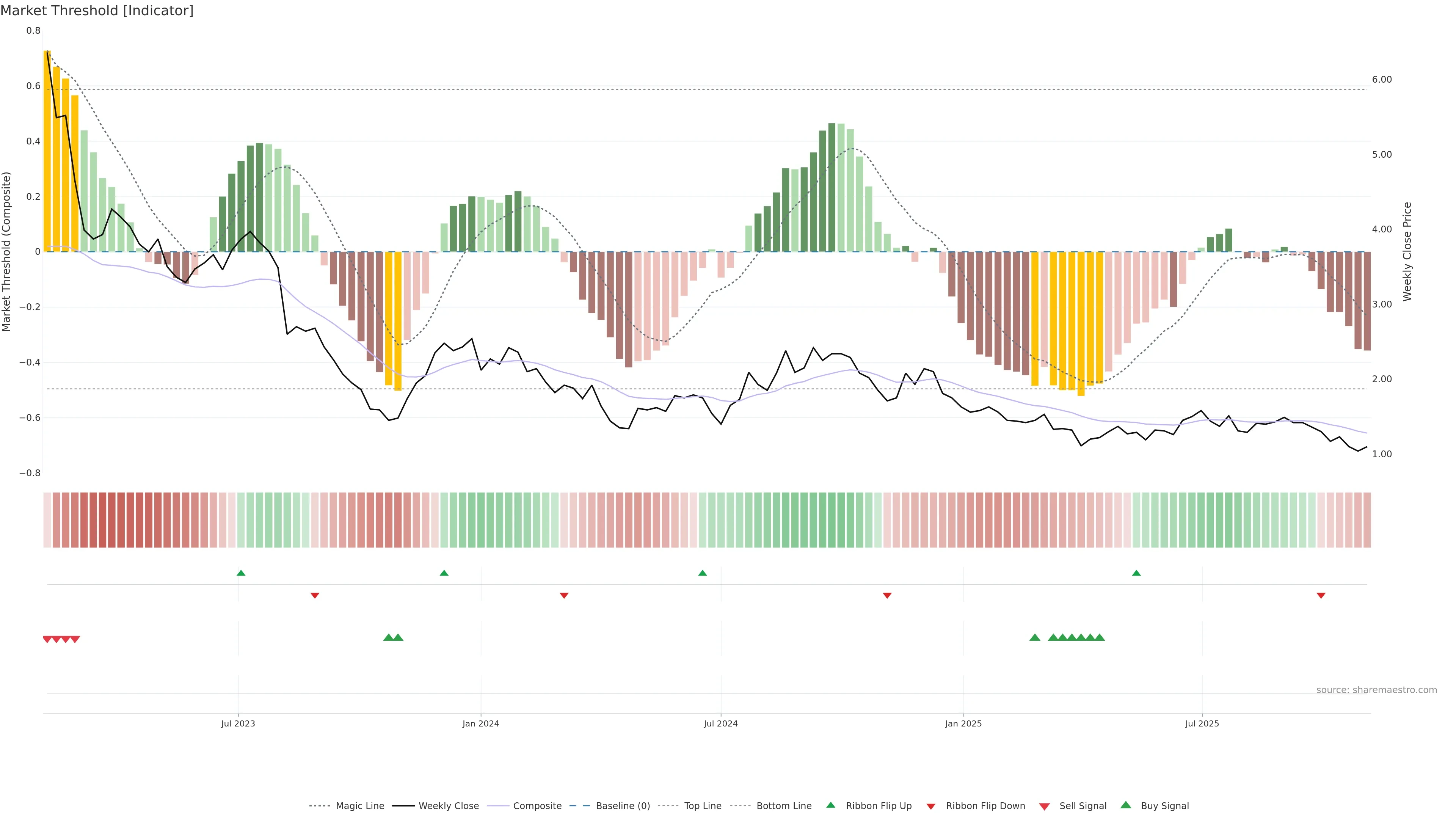Click the Market Threshold [Indicator] title
Screen dimensions: 1456x819
click(97, 11)
